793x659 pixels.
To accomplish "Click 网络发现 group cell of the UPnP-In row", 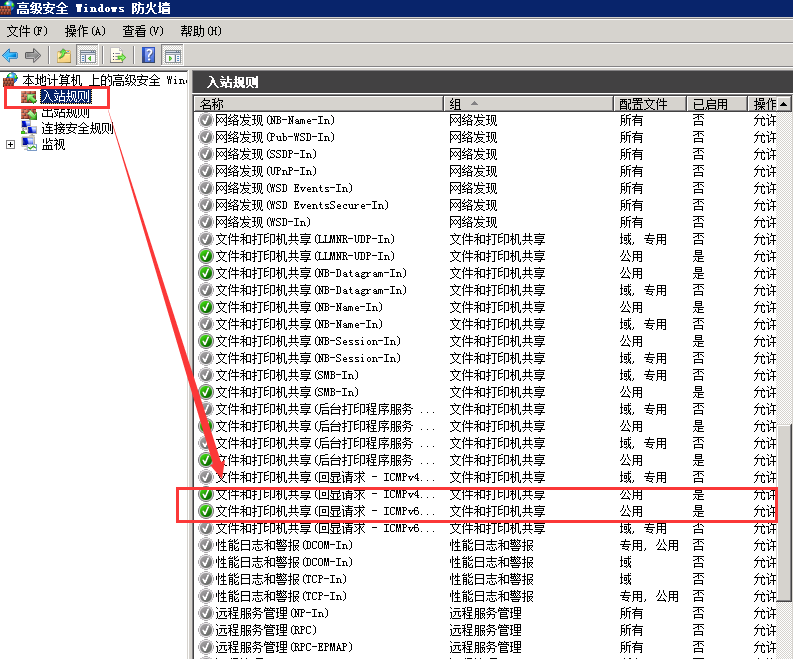I will pyautogui.click(x=473, y=171).
